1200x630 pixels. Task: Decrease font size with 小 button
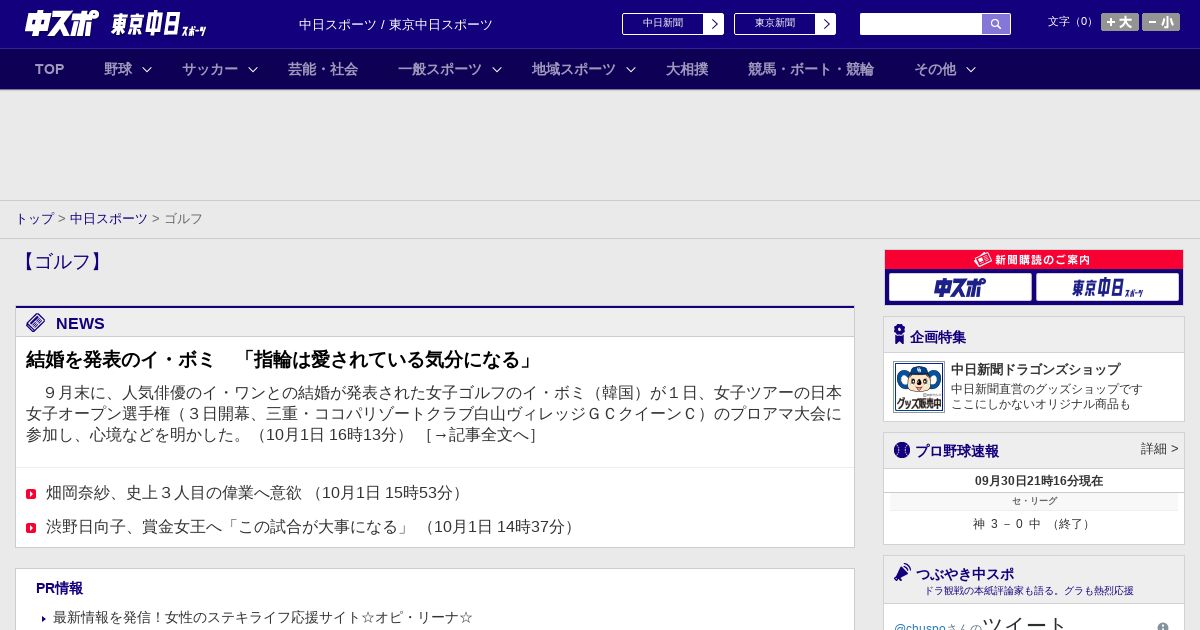1161,22
